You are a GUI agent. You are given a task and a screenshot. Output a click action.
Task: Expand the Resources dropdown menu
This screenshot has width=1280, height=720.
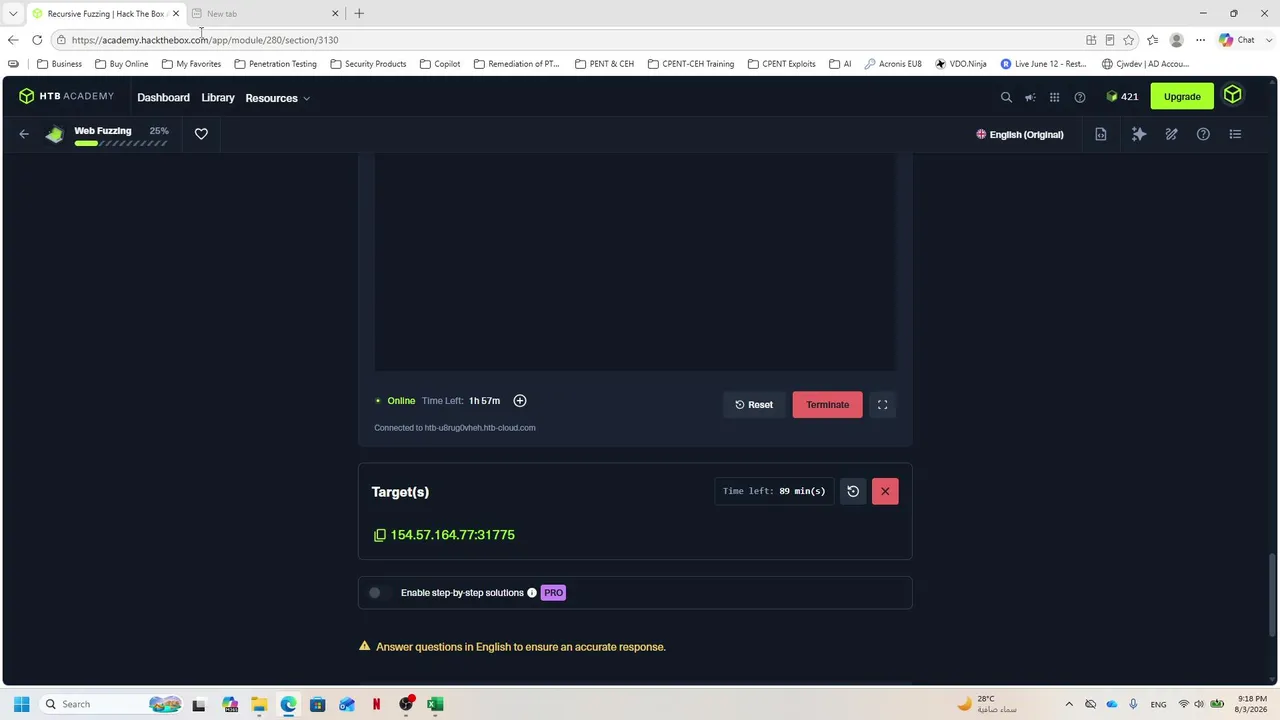point(277,98)
